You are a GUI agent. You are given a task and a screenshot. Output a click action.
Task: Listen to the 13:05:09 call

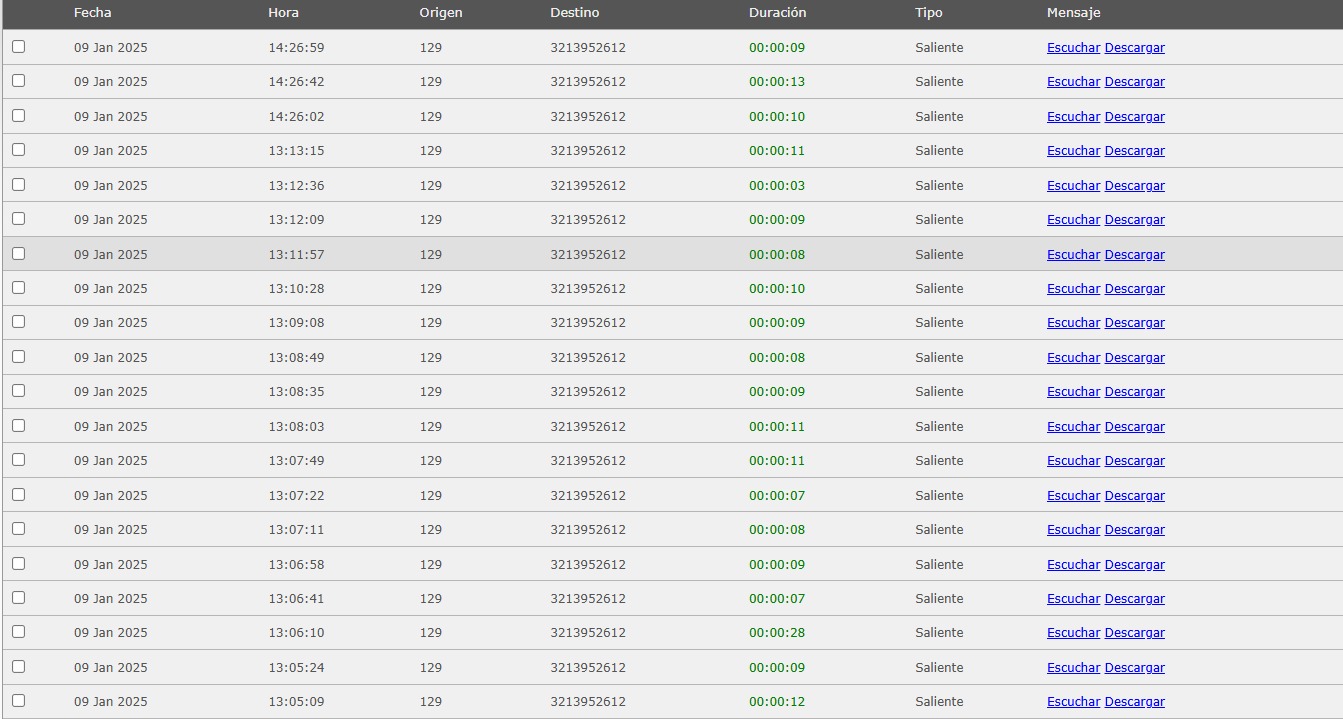1073,702
